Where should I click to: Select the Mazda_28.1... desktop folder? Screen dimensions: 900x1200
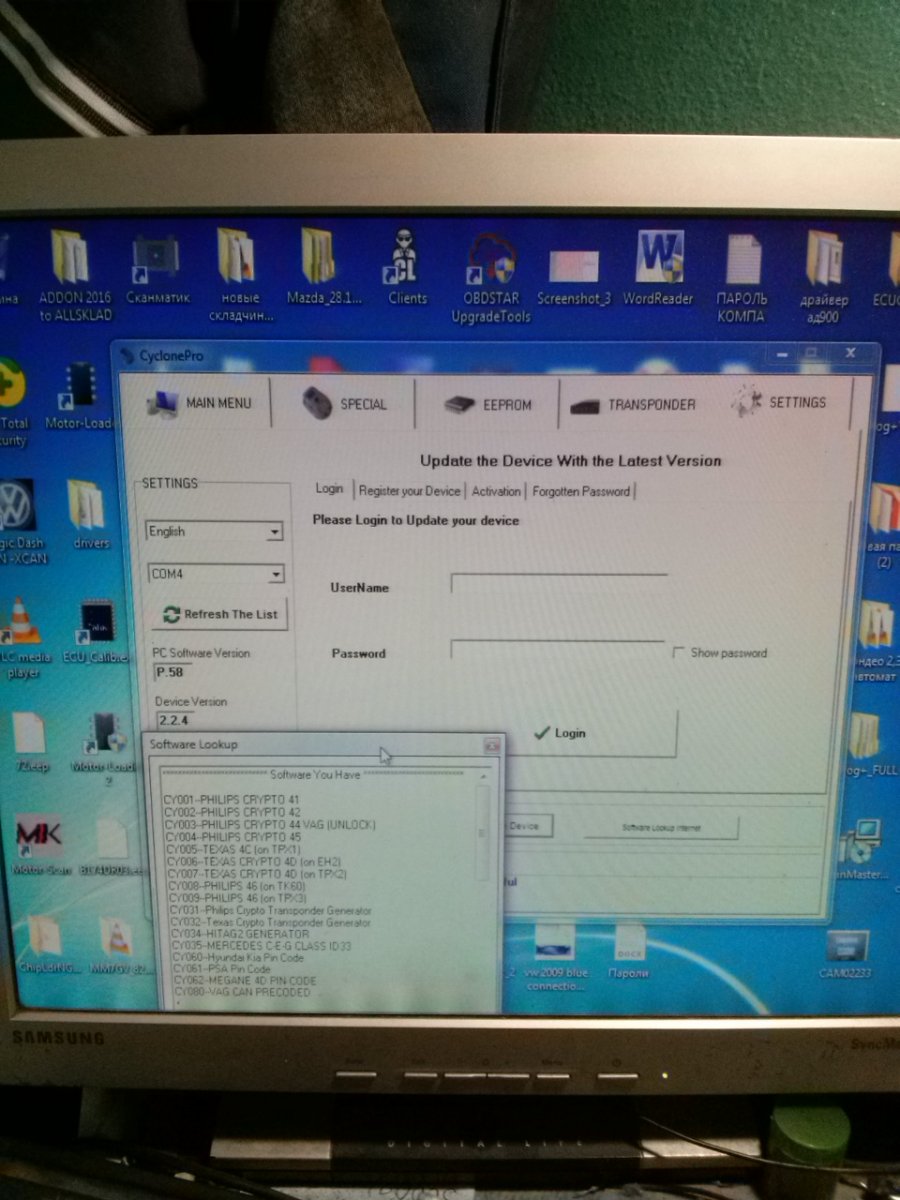324,268
